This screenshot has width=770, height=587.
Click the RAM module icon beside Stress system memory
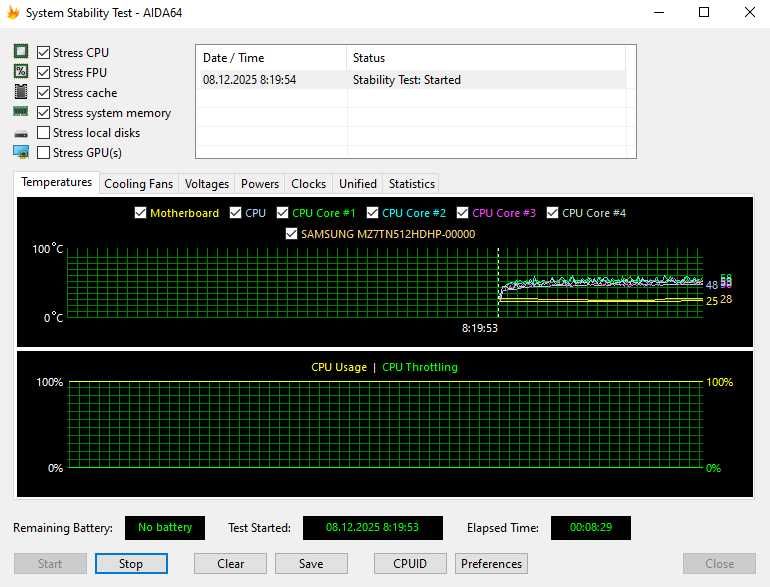coord(21,112)
